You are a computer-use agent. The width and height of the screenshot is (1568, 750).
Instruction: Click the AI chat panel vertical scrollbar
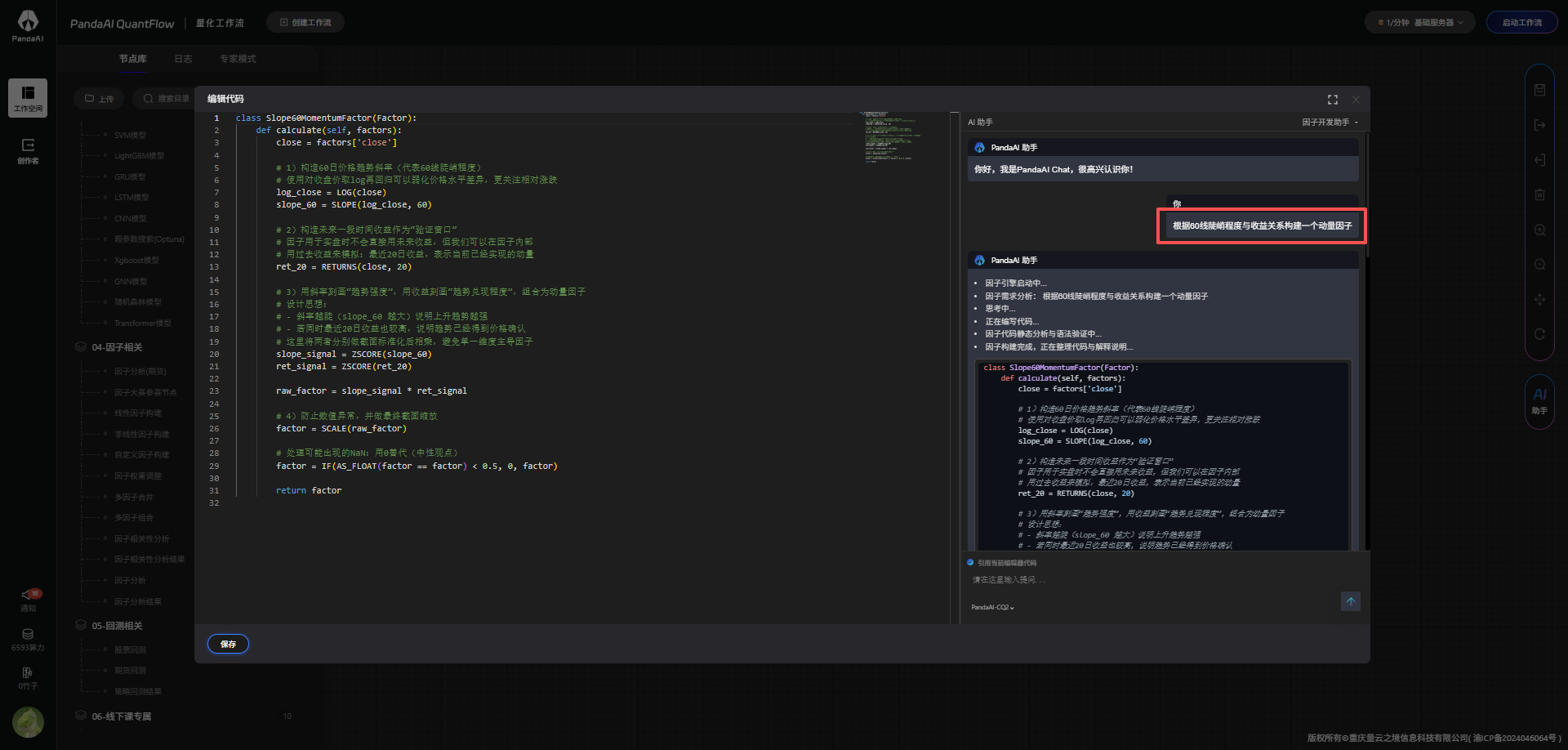coord(1366,196)
